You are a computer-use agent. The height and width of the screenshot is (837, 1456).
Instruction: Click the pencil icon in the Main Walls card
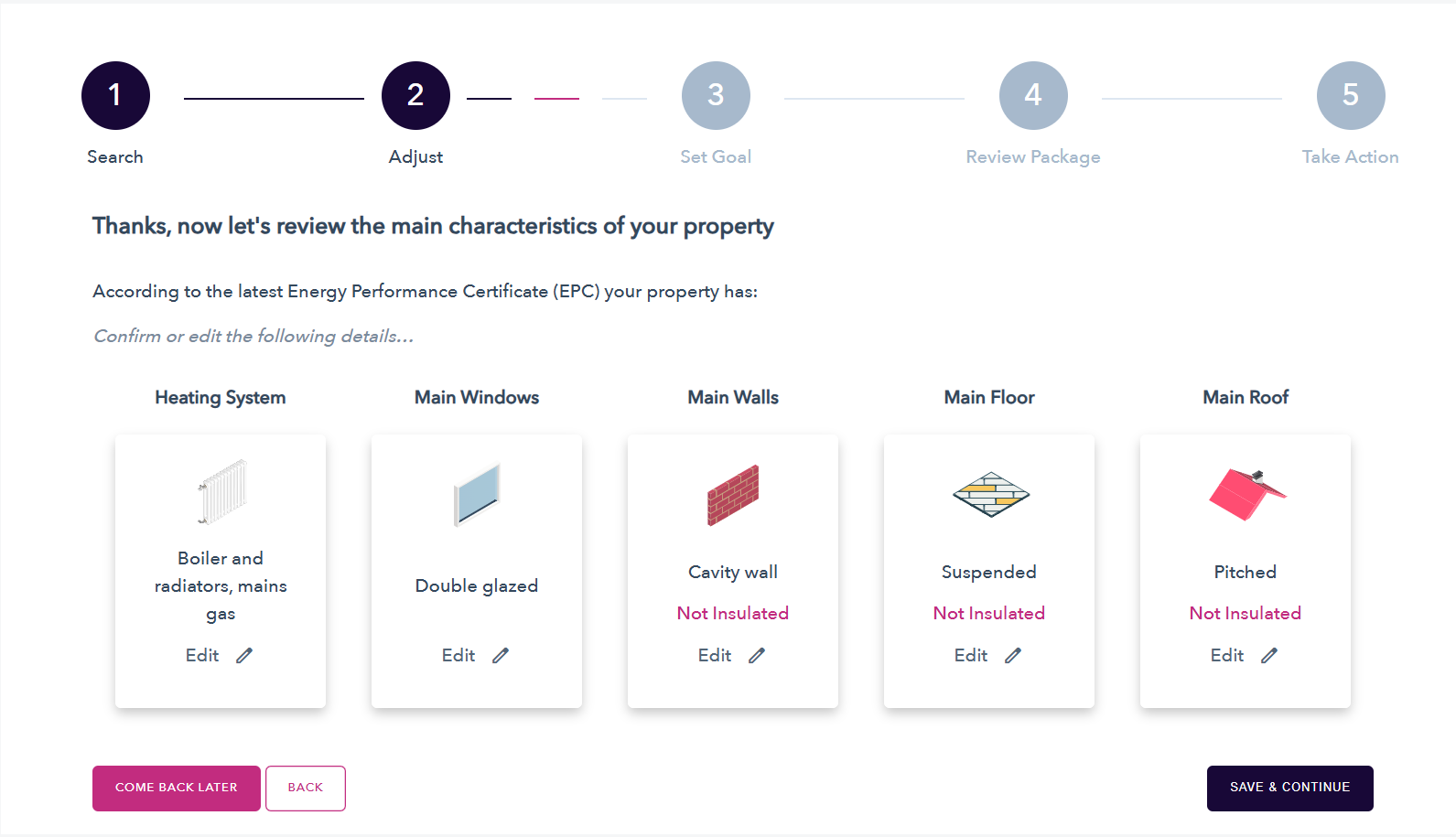coord(757,655)
